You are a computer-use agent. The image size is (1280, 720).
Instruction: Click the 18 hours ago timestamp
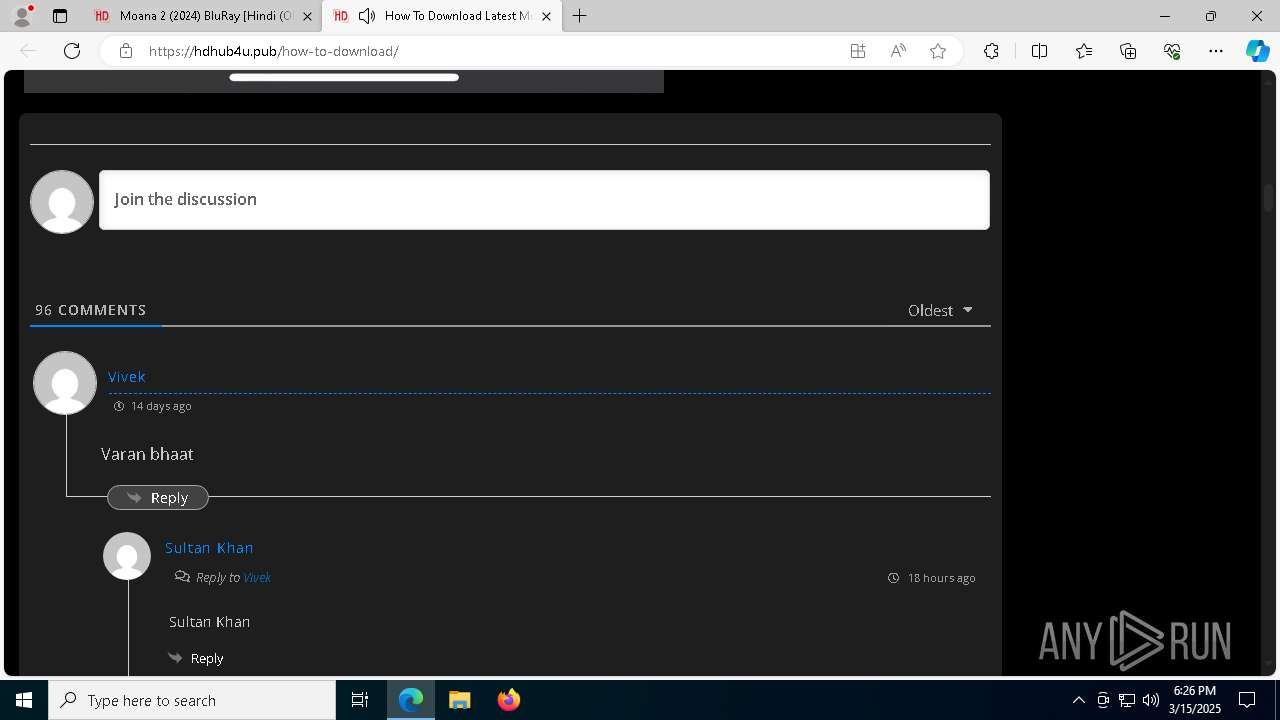point(941,578)
